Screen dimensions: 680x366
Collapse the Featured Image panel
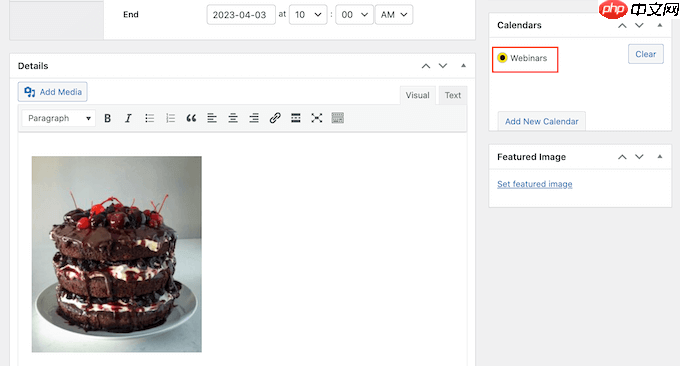660,157
